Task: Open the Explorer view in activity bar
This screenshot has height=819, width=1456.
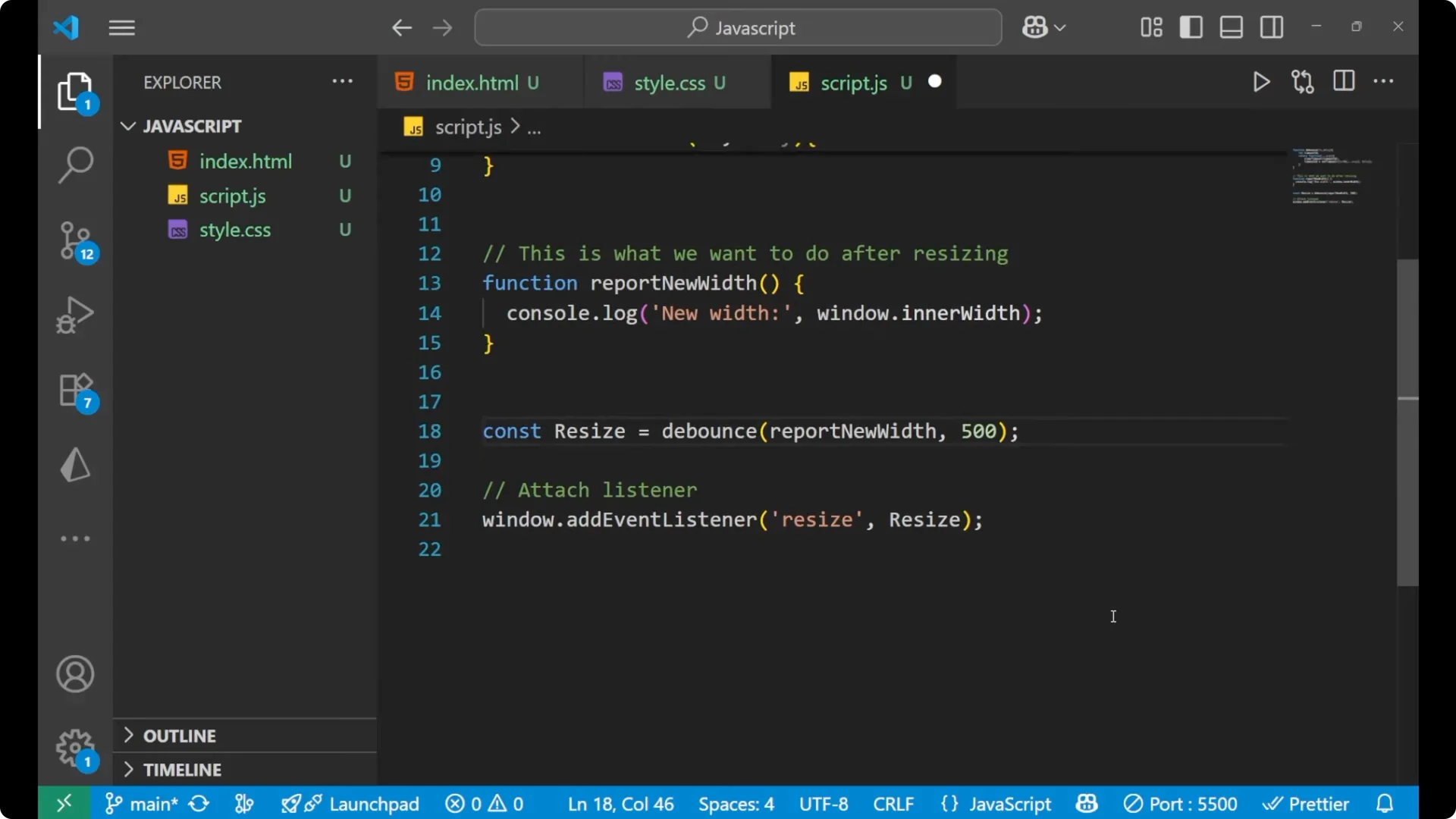Action: [75, 91]
